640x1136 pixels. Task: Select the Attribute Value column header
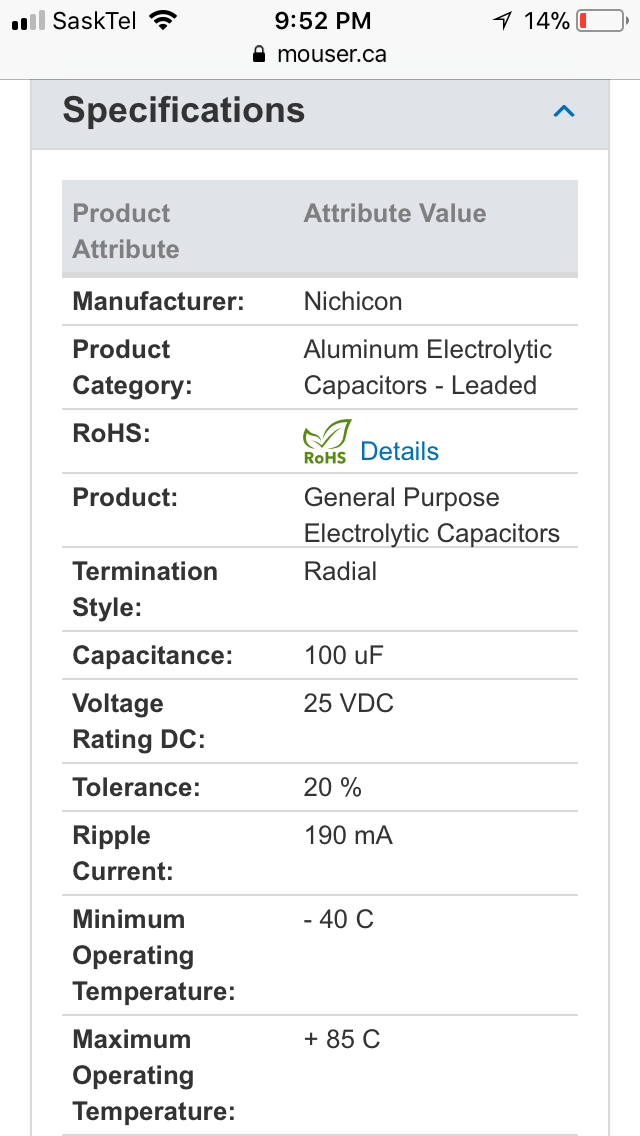coord(395,213)
